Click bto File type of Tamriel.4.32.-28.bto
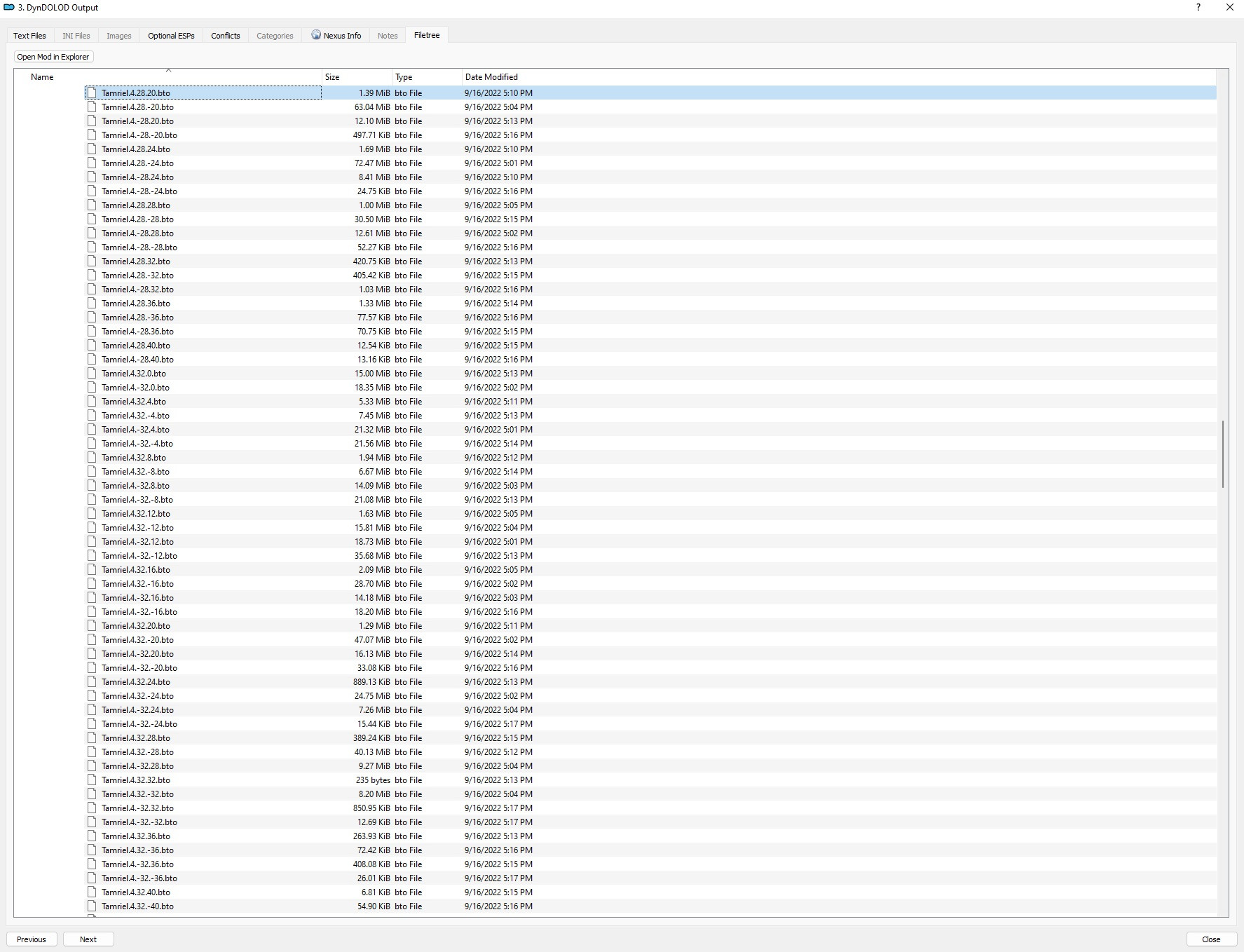 [408, 752]
